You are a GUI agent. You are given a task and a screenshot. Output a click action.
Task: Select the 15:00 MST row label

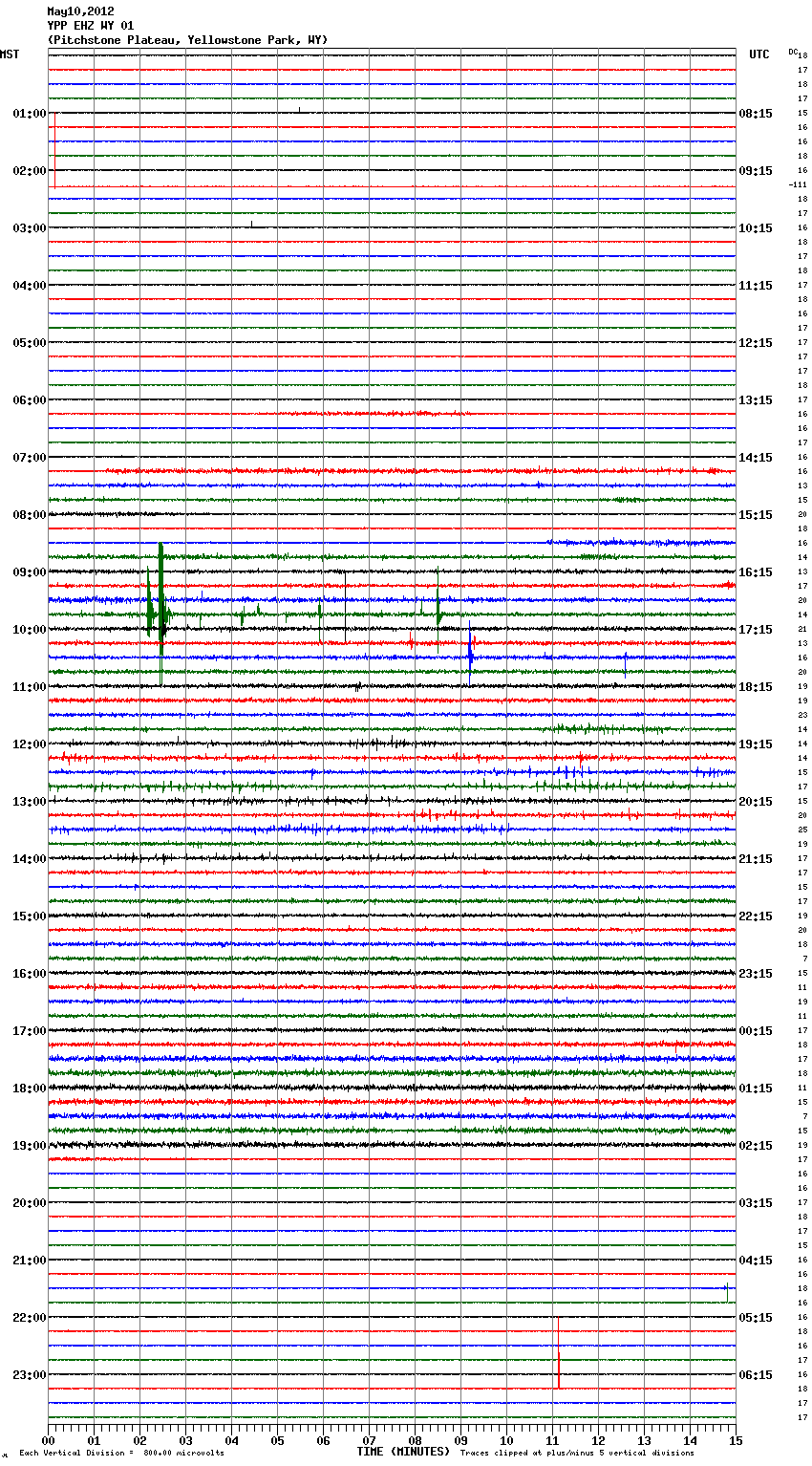pos(29,916)
